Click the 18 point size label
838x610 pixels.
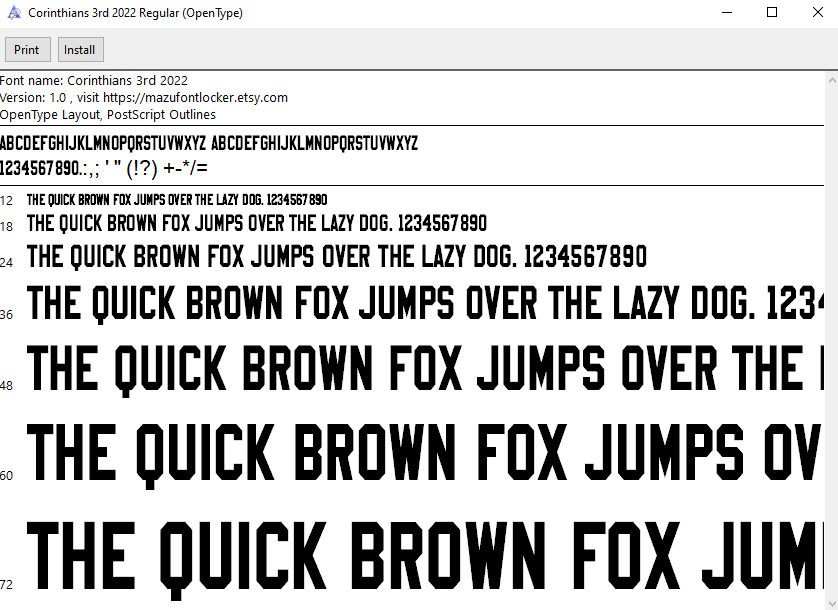coord(7,227)
